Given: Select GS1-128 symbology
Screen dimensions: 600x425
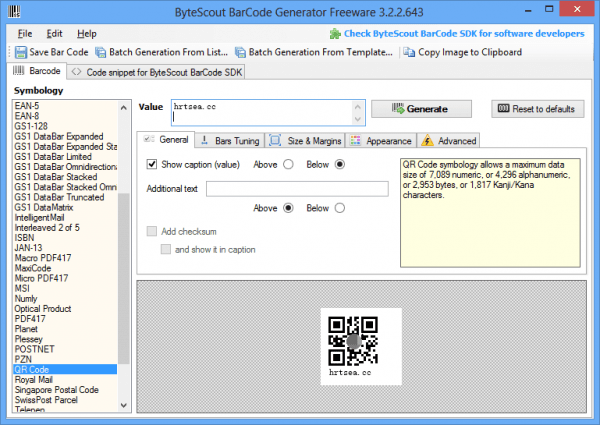Looking at the screenshot, I should [31, 126].
